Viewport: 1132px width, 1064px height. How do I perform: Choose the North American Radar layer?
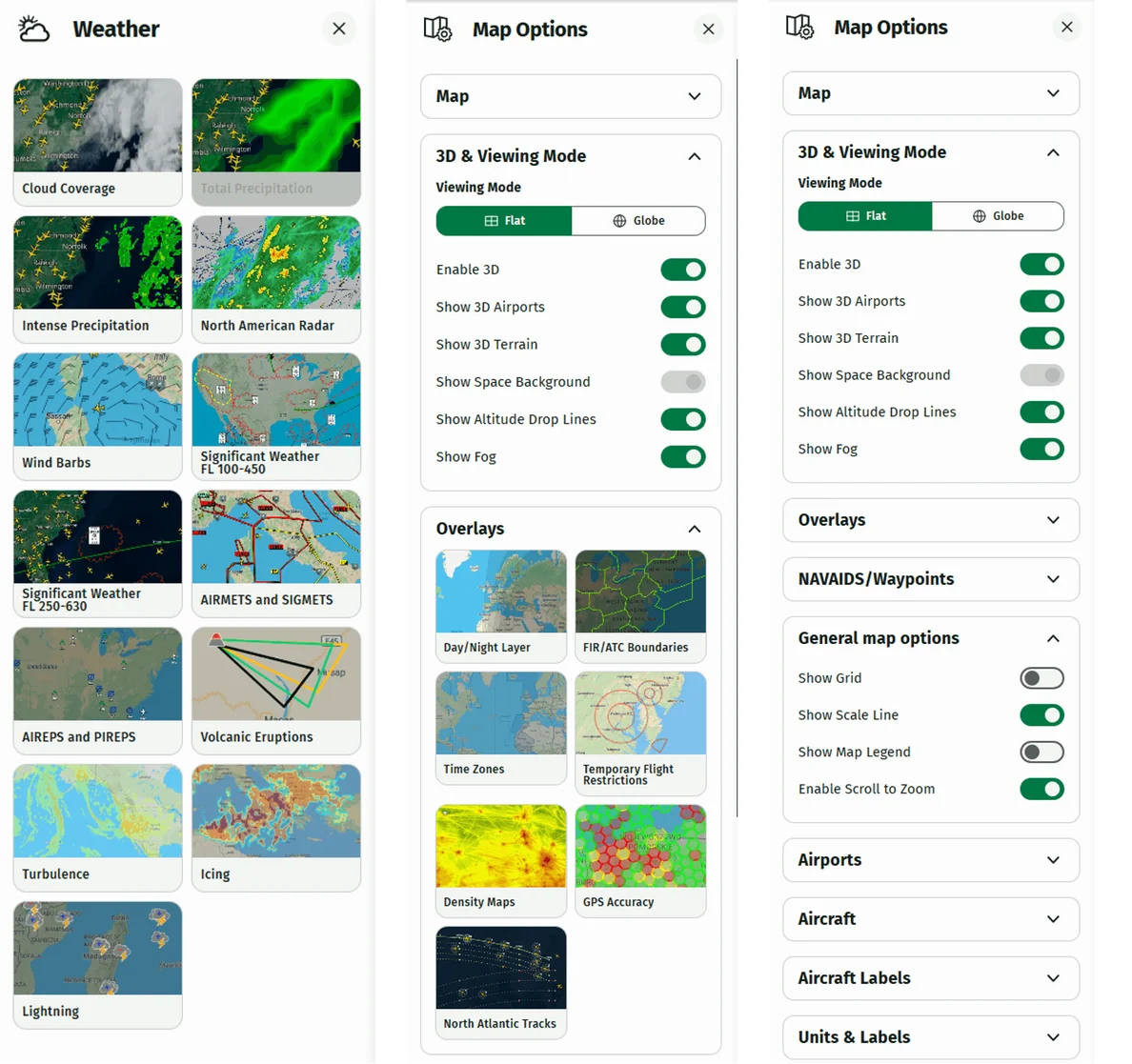tap(275, 279)
